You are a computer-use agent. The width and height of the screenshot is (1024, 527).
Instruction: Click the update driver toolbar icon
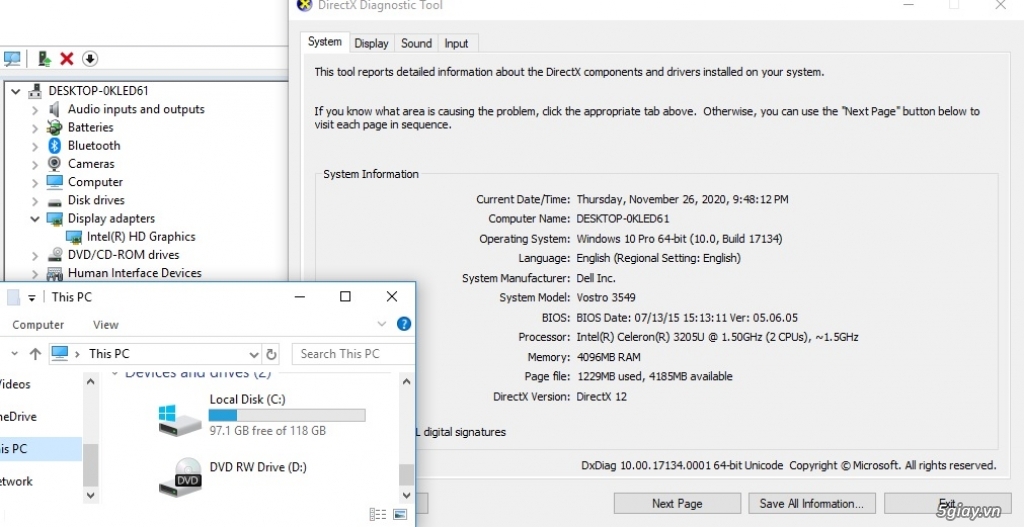coord(44,59)
